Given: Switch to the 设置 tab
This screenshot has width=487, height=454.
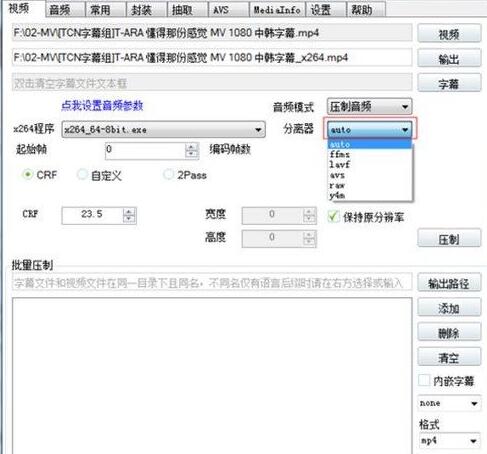Looking at the screenshot, I should pos(326,10).
